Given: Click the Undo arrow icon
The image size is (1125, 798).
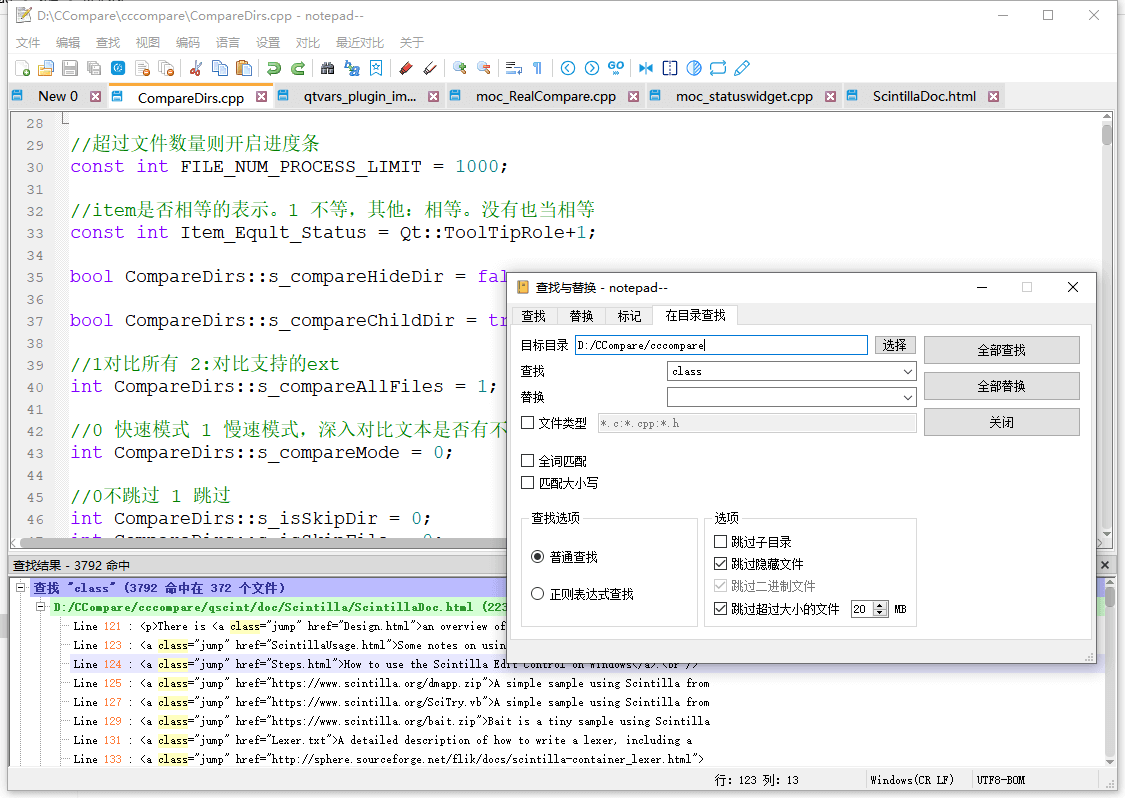Looking at the screenshot, I should pos(273,68).
